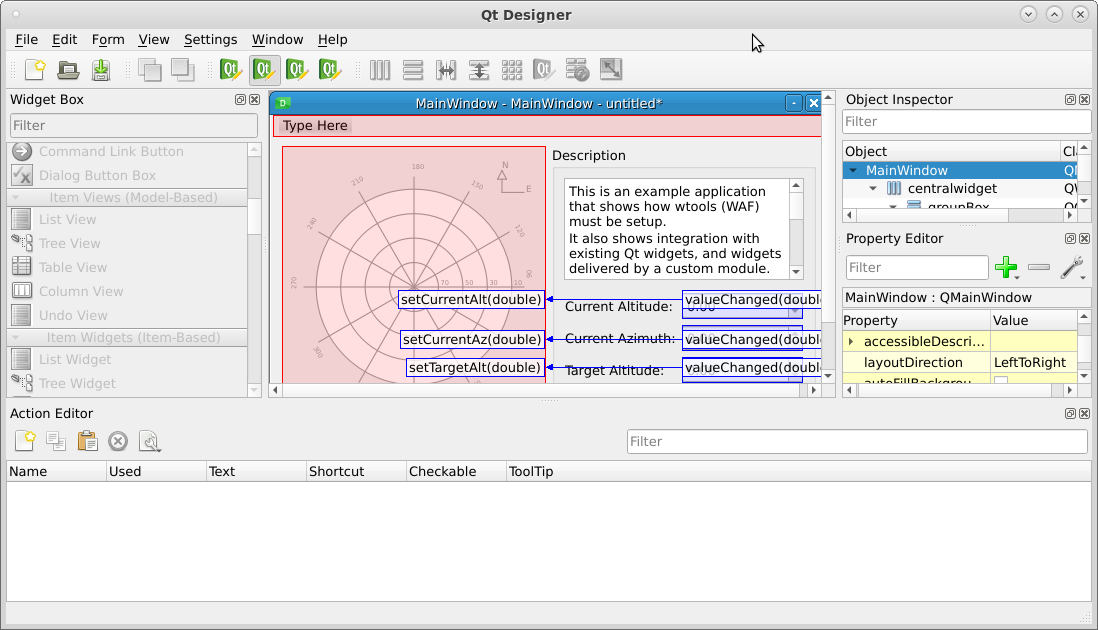
Task: Click the New Form toolbar icon
Action: (x=35, y=70)
